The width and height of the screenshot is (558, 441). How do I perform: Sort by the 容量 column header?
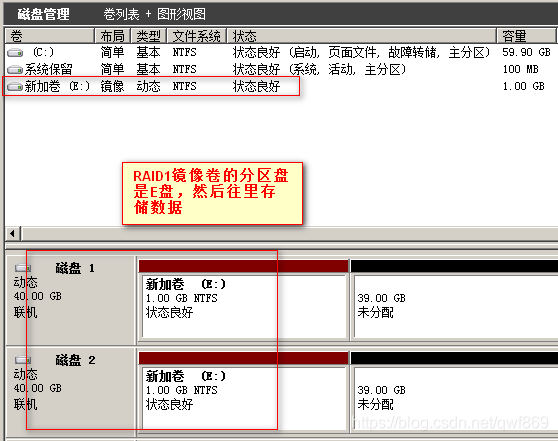pyautogui.click(x=527, y=36)
